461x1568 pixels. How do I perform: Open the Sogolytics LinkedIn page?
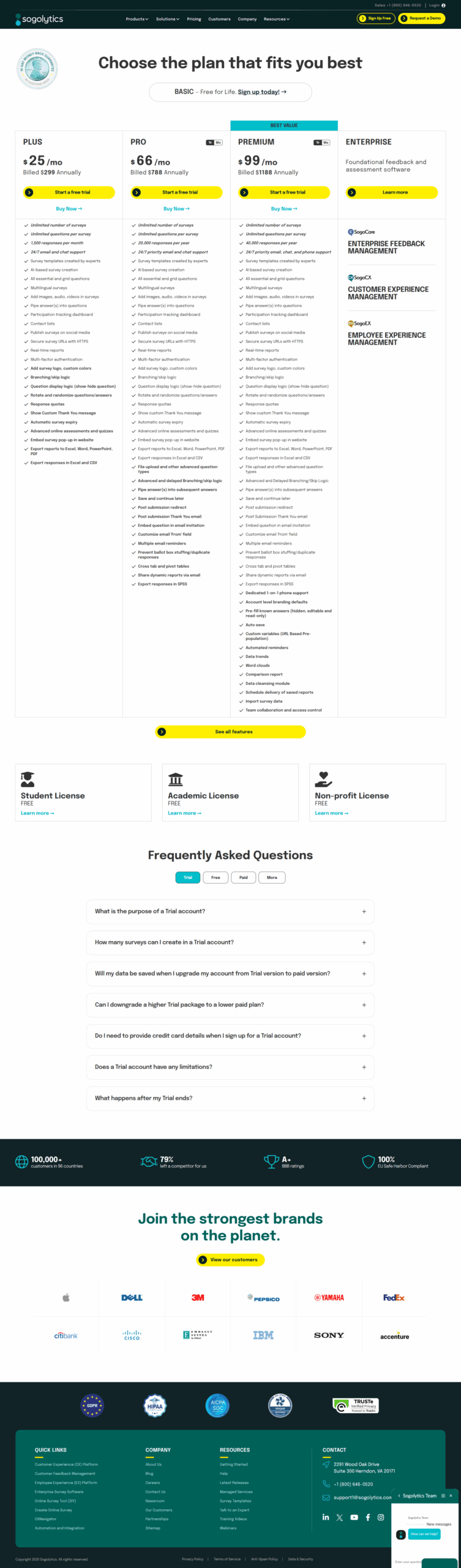(326, 1517)
